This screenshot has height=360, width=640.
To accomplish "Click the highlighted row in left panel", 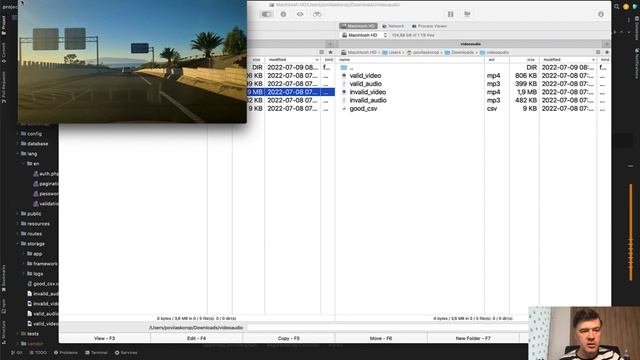I will pos(291,92).
